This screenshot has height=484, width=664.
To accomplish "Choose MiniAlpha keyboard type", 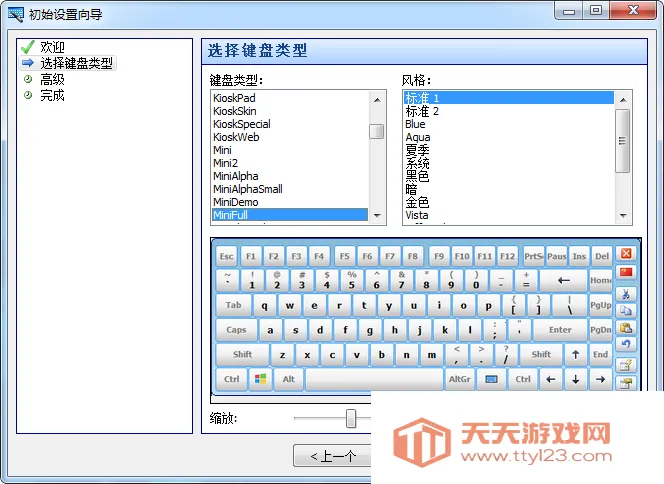I will [x=235, y=176].
